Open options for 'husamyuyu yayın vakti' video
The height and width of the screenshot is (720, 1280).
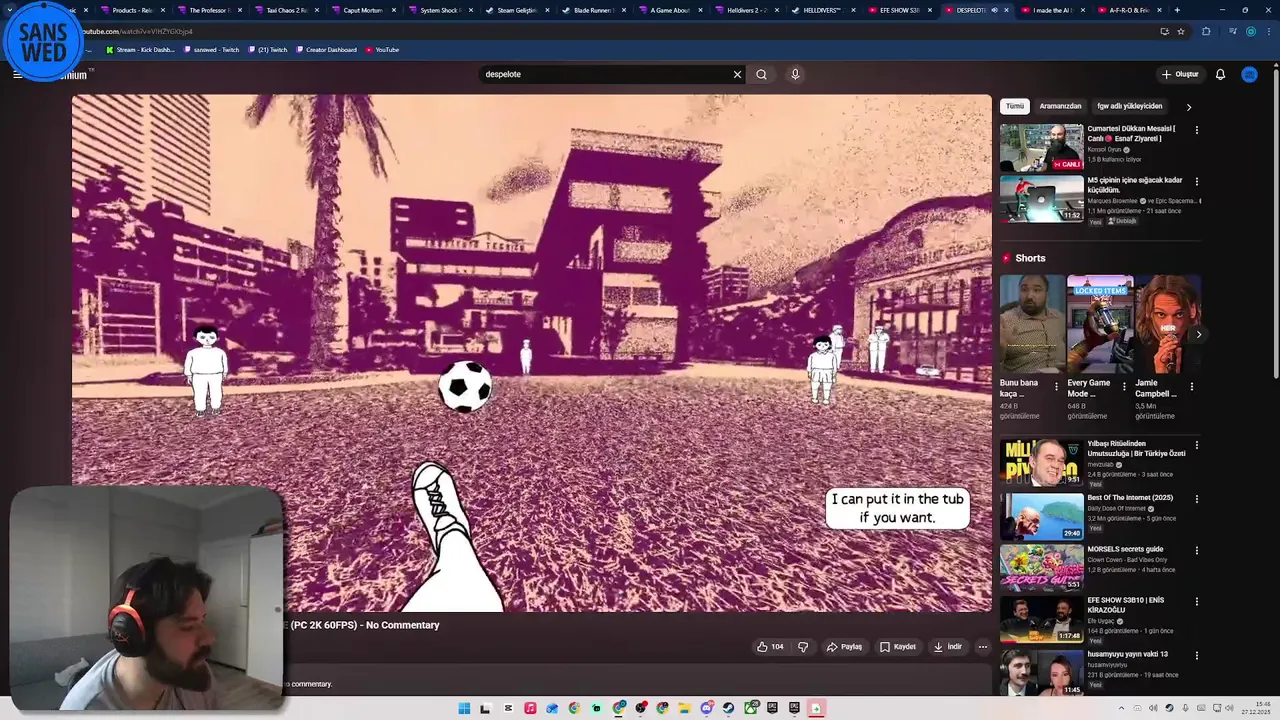(1196, 656)
